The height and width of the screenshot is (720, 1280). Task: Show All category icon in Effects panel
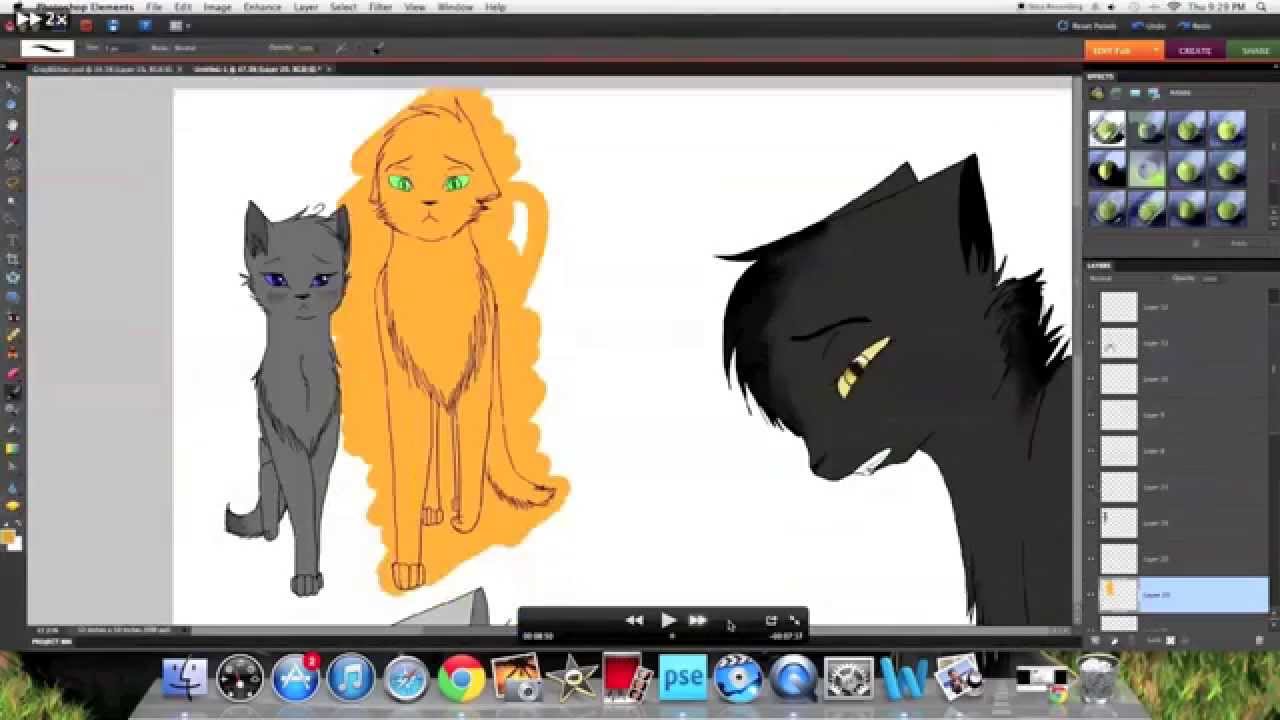(1153, 93)
